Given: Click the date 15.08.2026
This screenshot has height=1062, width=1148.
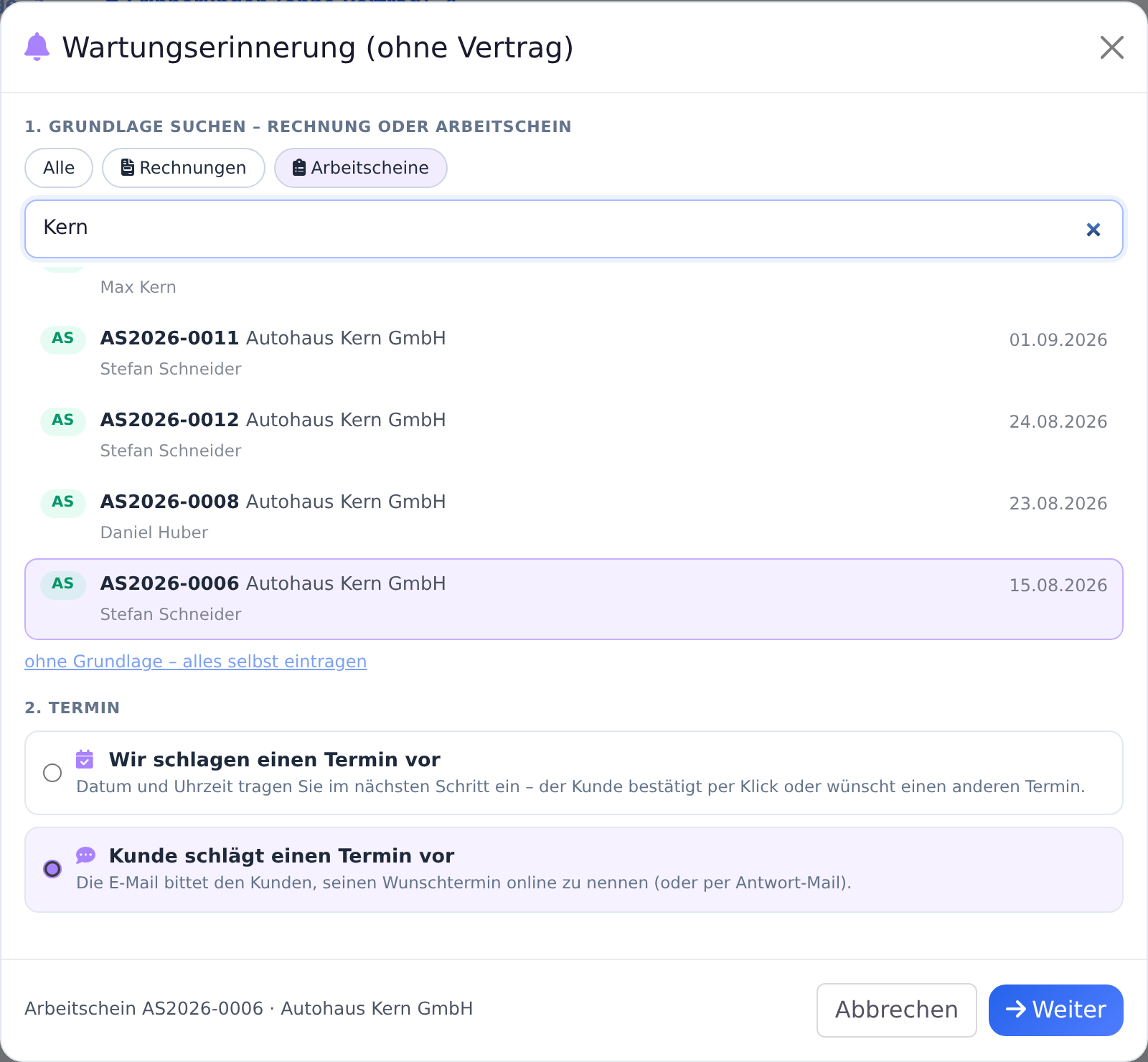Looking at the screenshot, I should coord(1058,586).
